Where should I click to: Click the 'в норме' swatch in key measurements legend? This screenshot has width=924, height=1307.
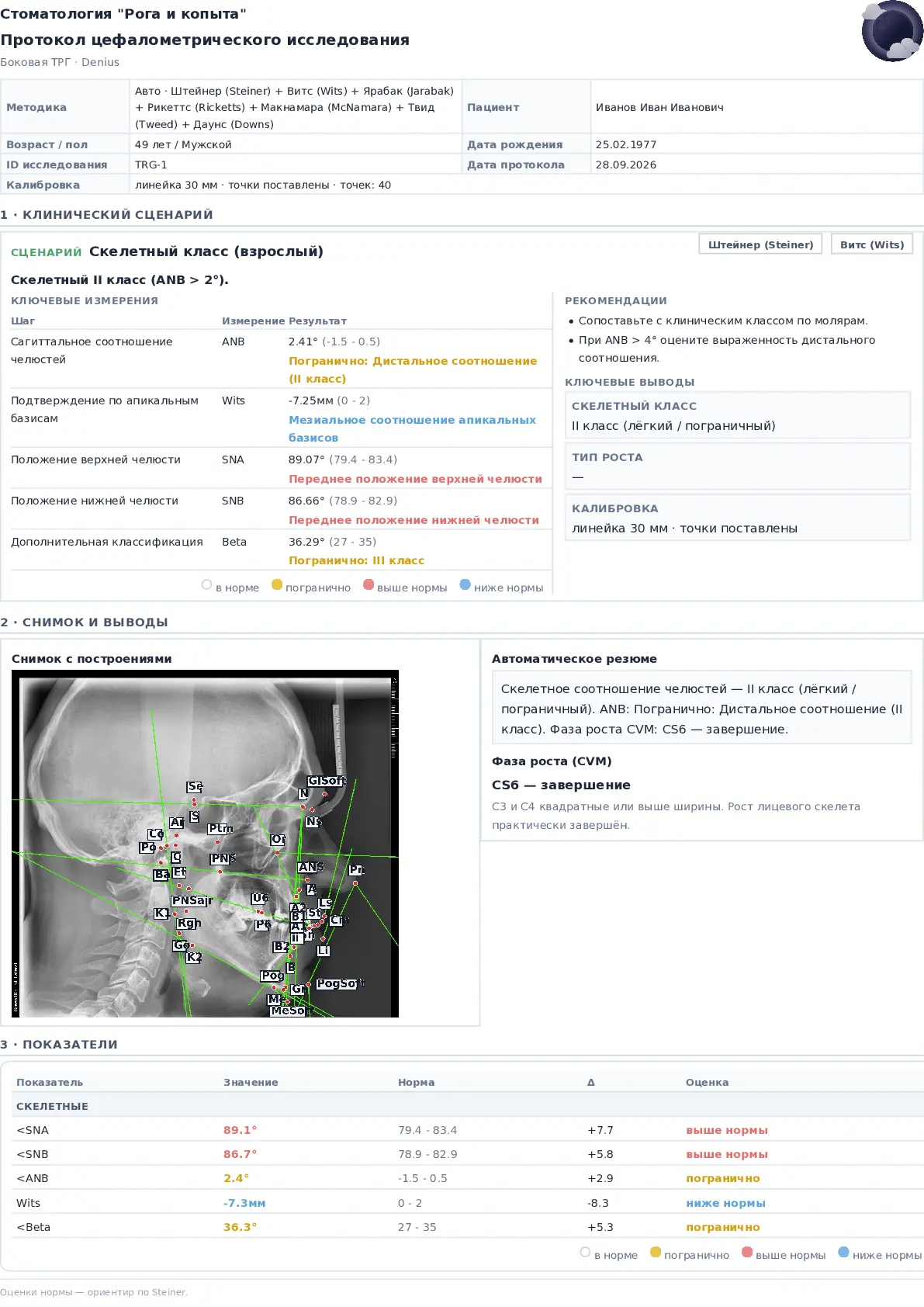point(206,585)
